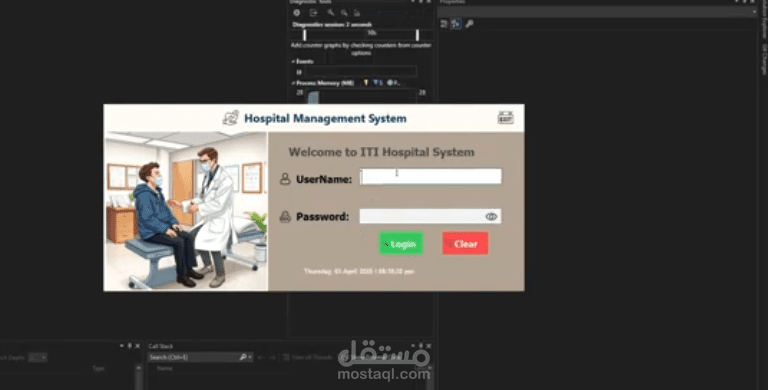The height and width of the screenshot is (390, 768).
Task: Pin the Call Stack panel
Action: tap(420, 346)
